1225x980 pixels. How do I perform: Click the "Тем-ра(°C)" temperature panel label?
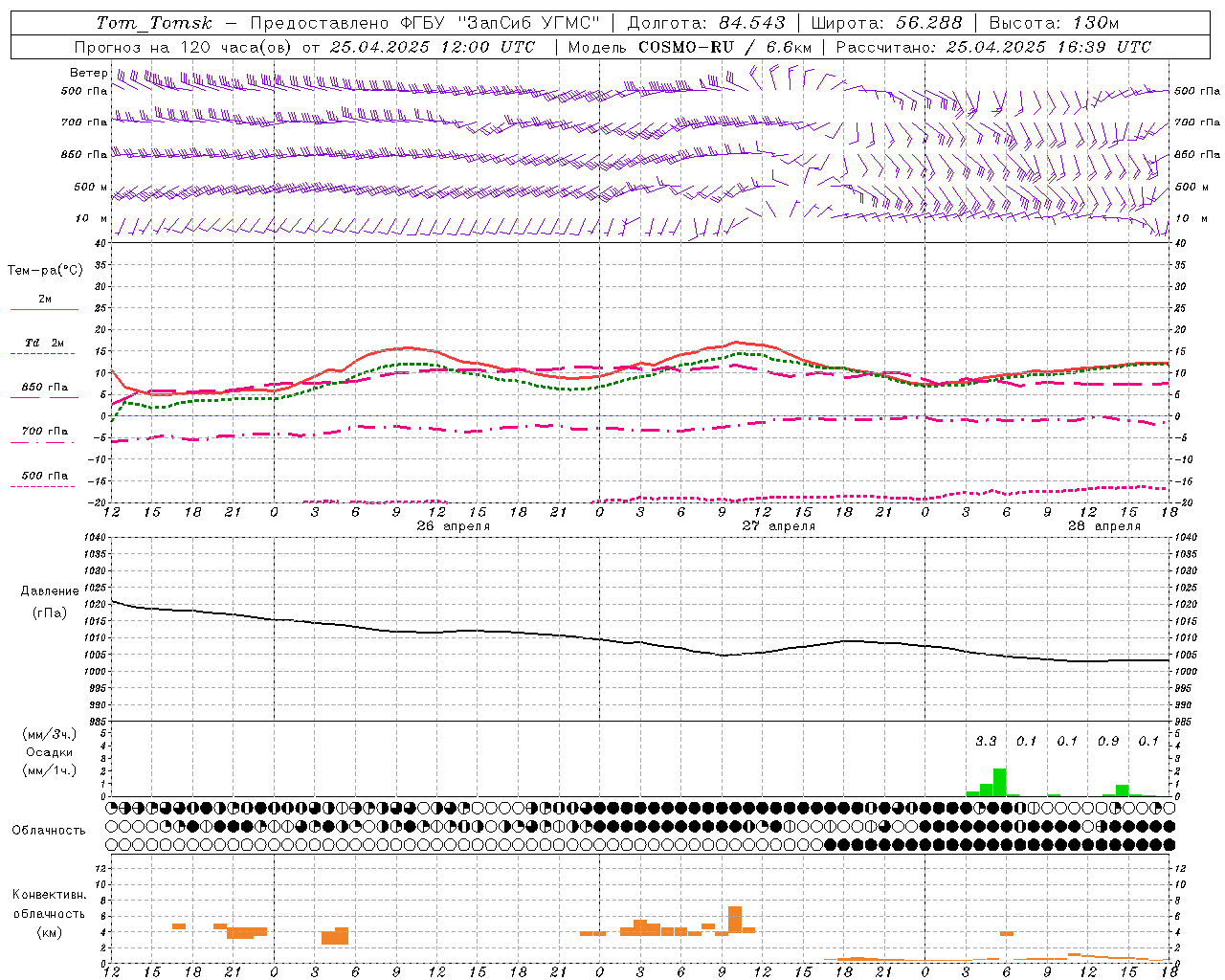pos(45,271)
